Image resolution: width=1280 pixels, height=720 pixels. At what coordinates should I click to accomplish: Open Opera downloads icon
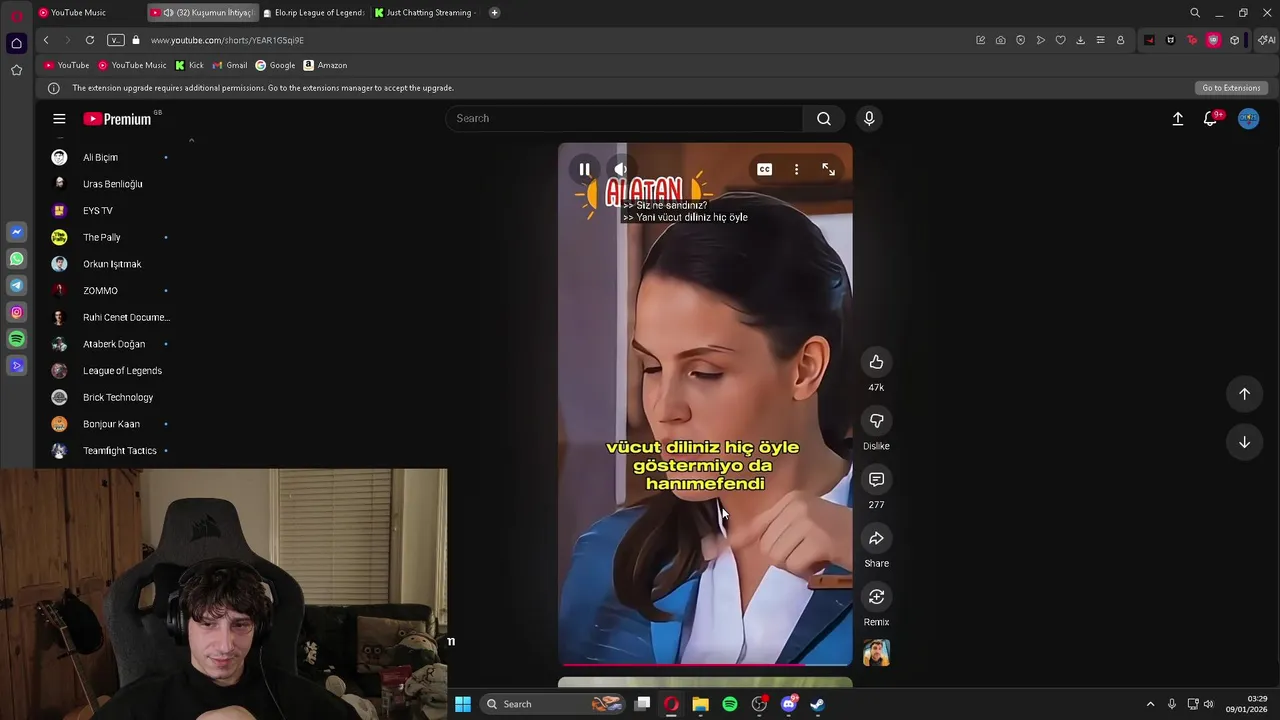(x=1080, y=40)
